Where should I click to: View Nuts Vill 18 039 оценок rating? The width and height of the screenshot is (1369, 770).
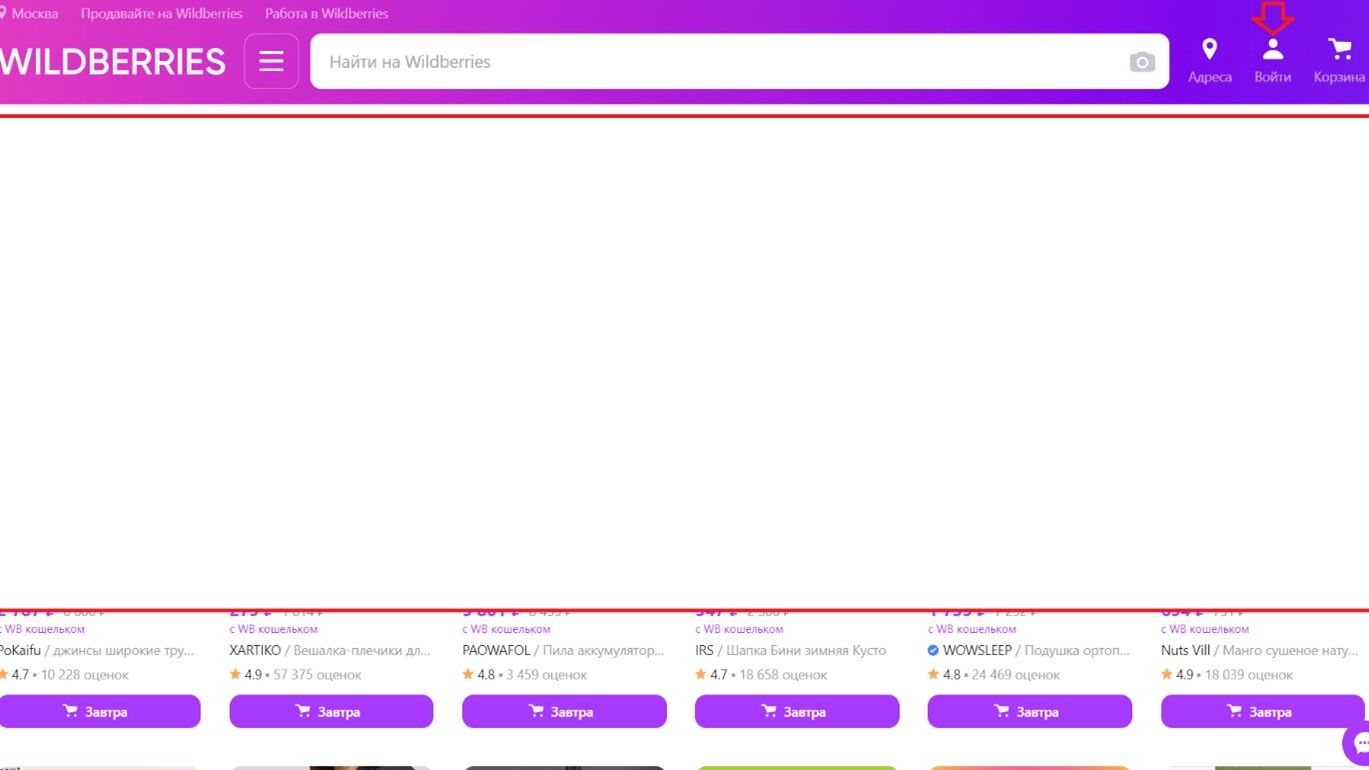(x=1227, y=675)
